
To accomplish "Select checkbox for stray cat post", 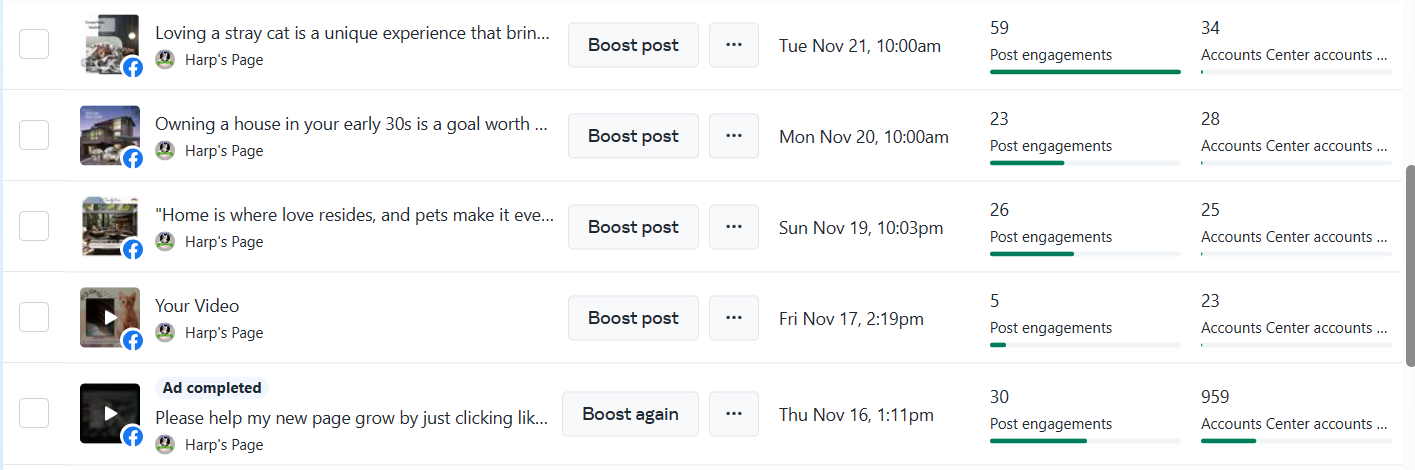I will click(34, 45).
